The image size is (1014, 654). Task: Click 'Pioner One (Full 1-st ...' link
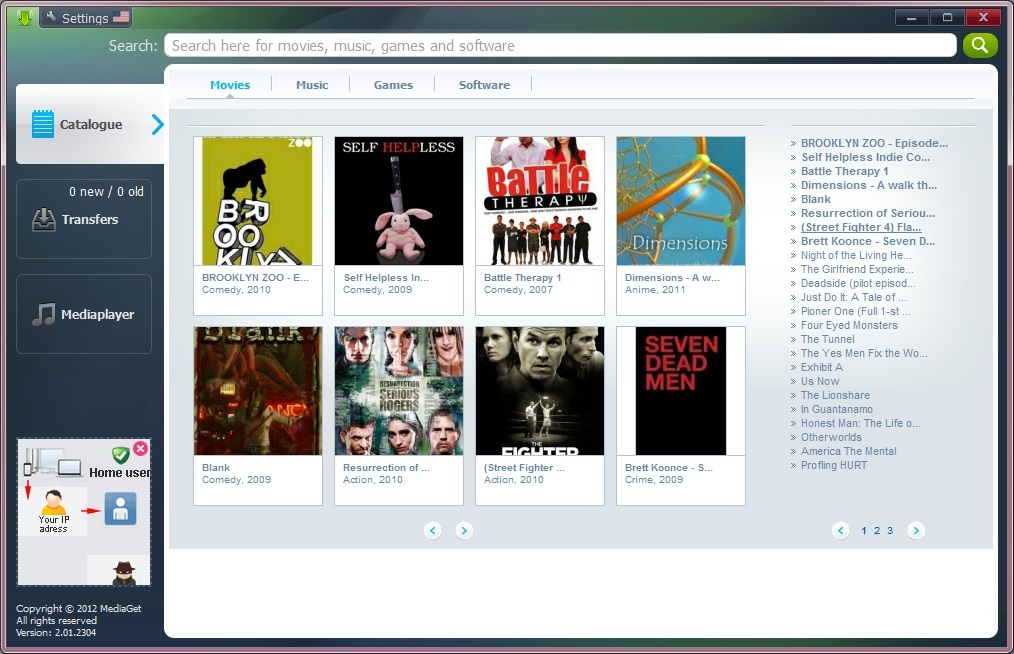pos(856,311)
